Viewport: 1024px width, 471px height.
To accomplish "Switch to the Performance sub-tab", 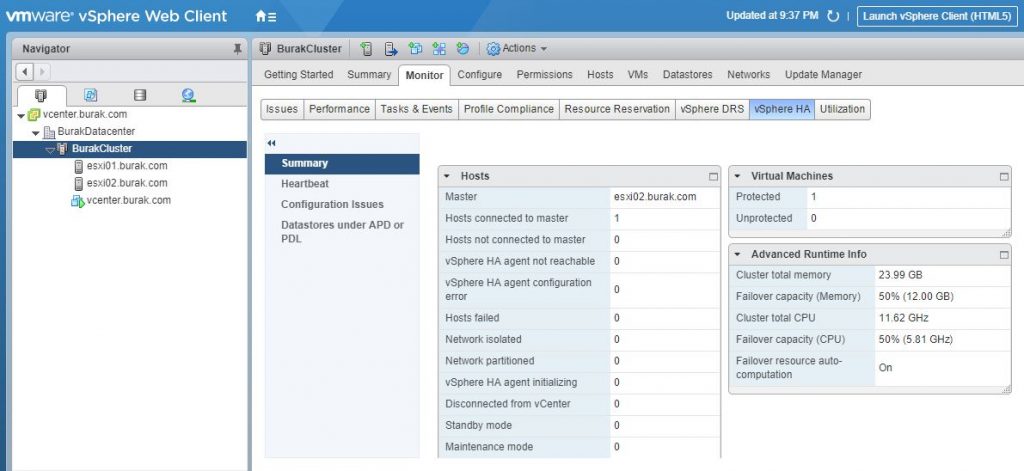I will pyautogui.click(x=340, y=110).
